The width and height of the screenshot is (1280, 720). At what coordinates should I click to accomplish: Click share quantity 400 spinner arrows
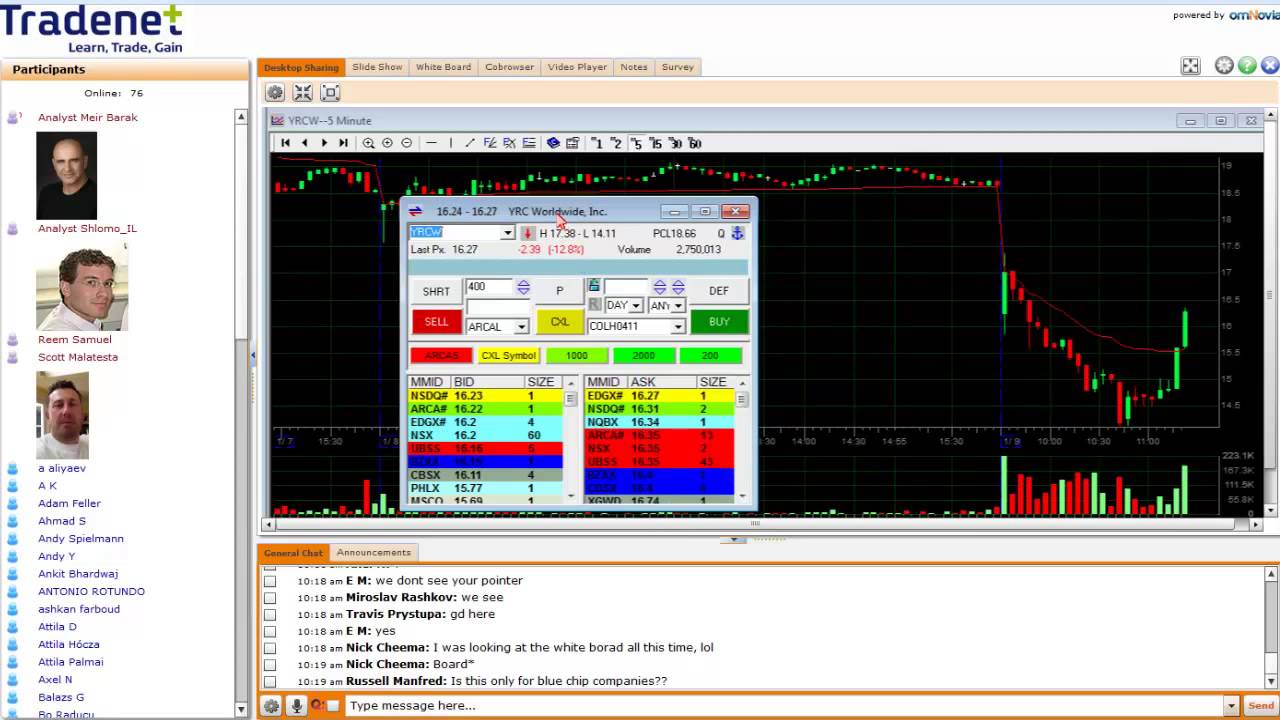(523, 287)
